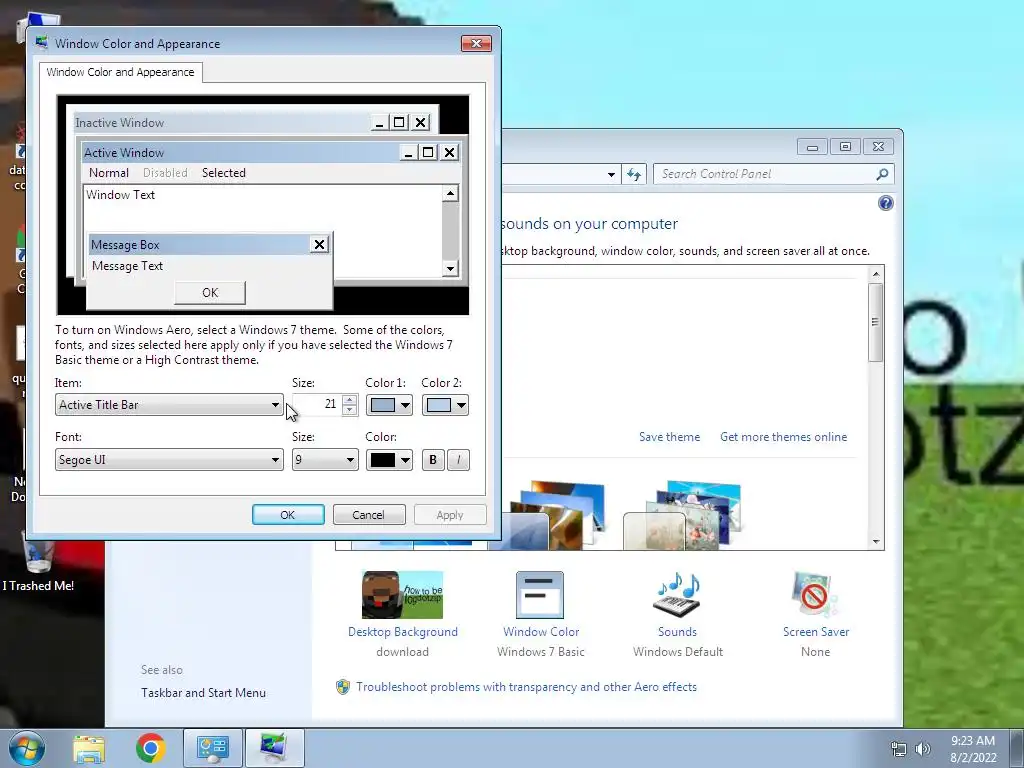Click the network icon in system tray
The image size is (1024, 768).
tap(899, 749)
